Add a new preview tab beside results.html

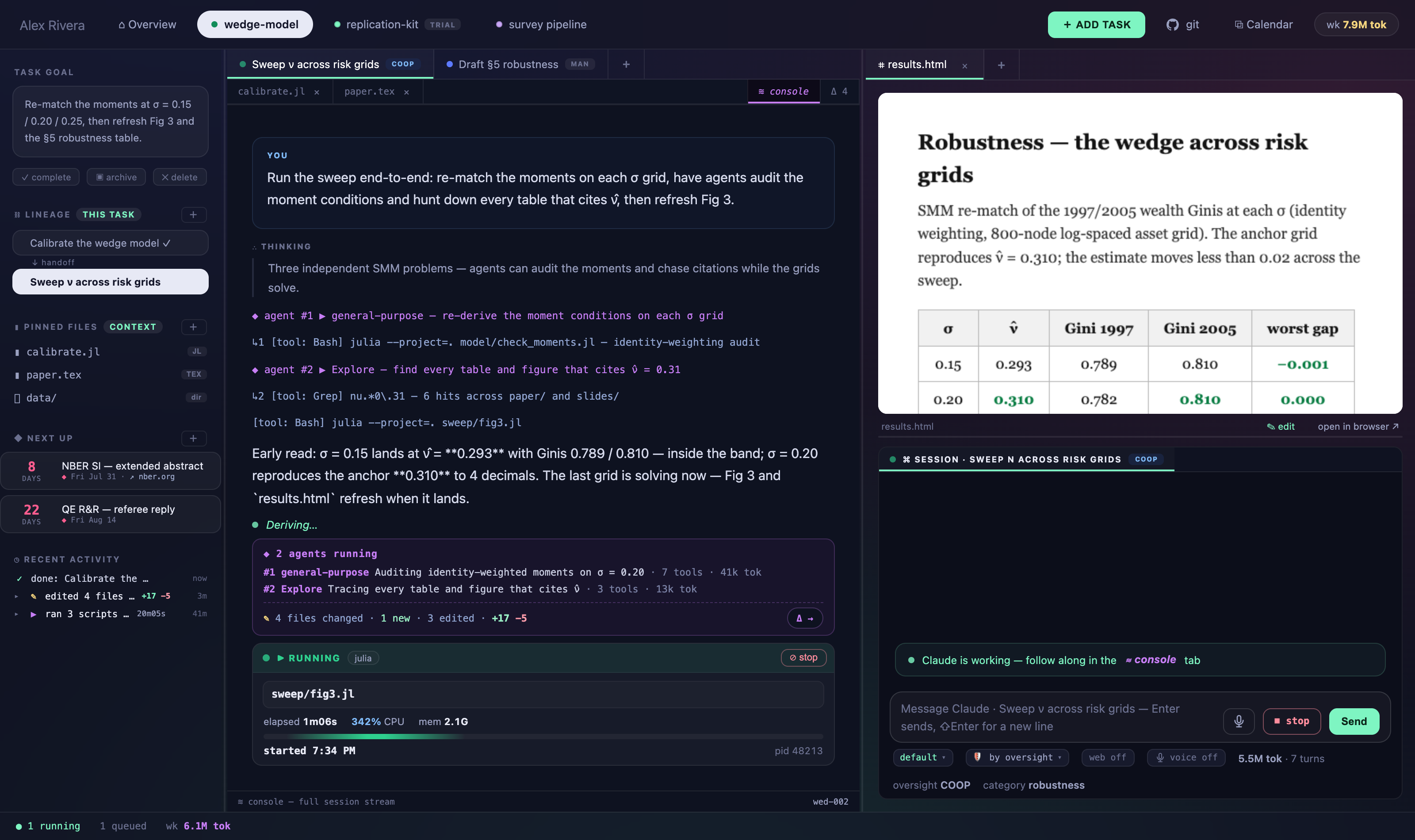[x=1001, y=65]
